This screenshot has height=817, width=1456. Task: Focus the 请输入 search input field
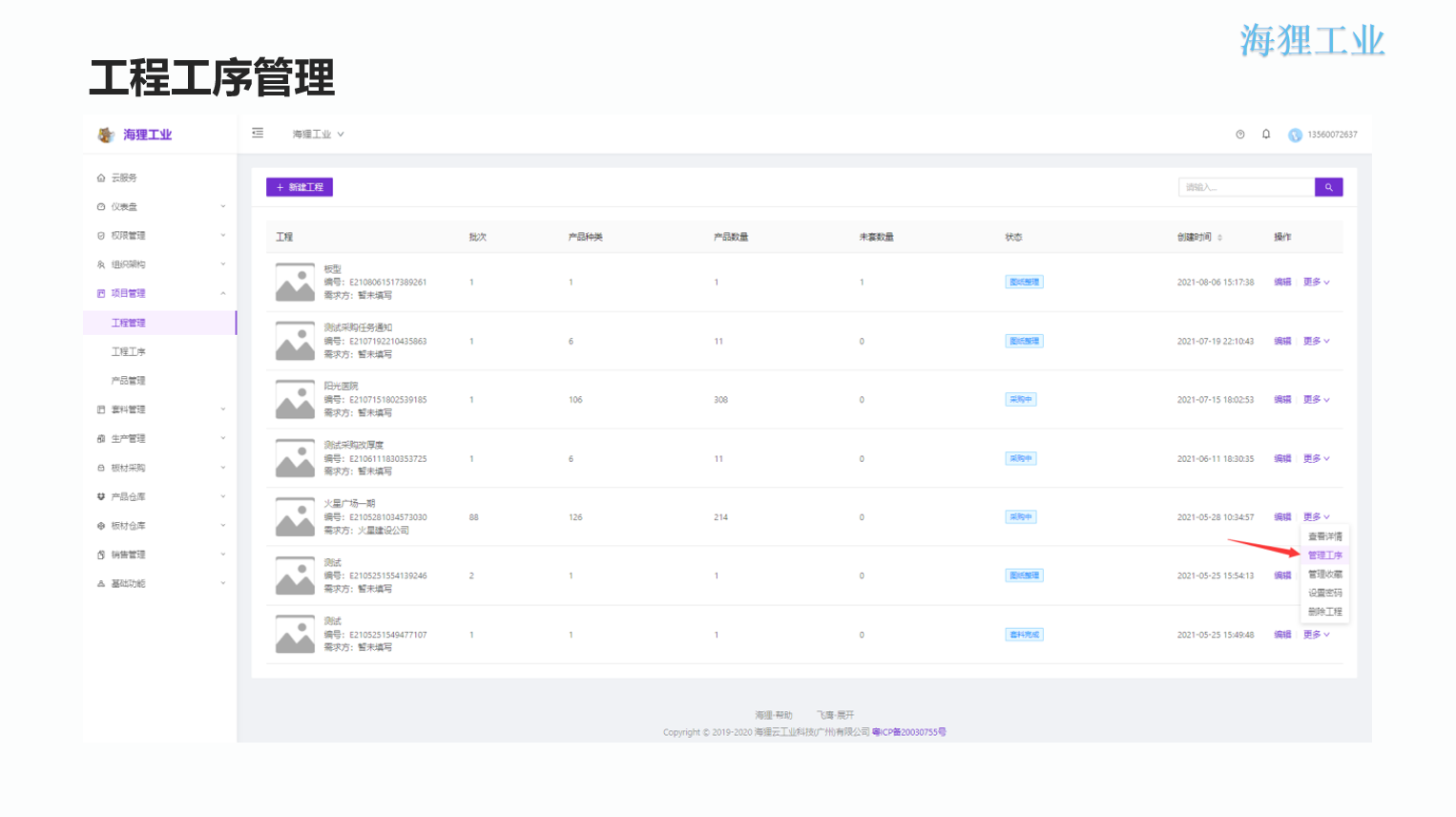1246,187
